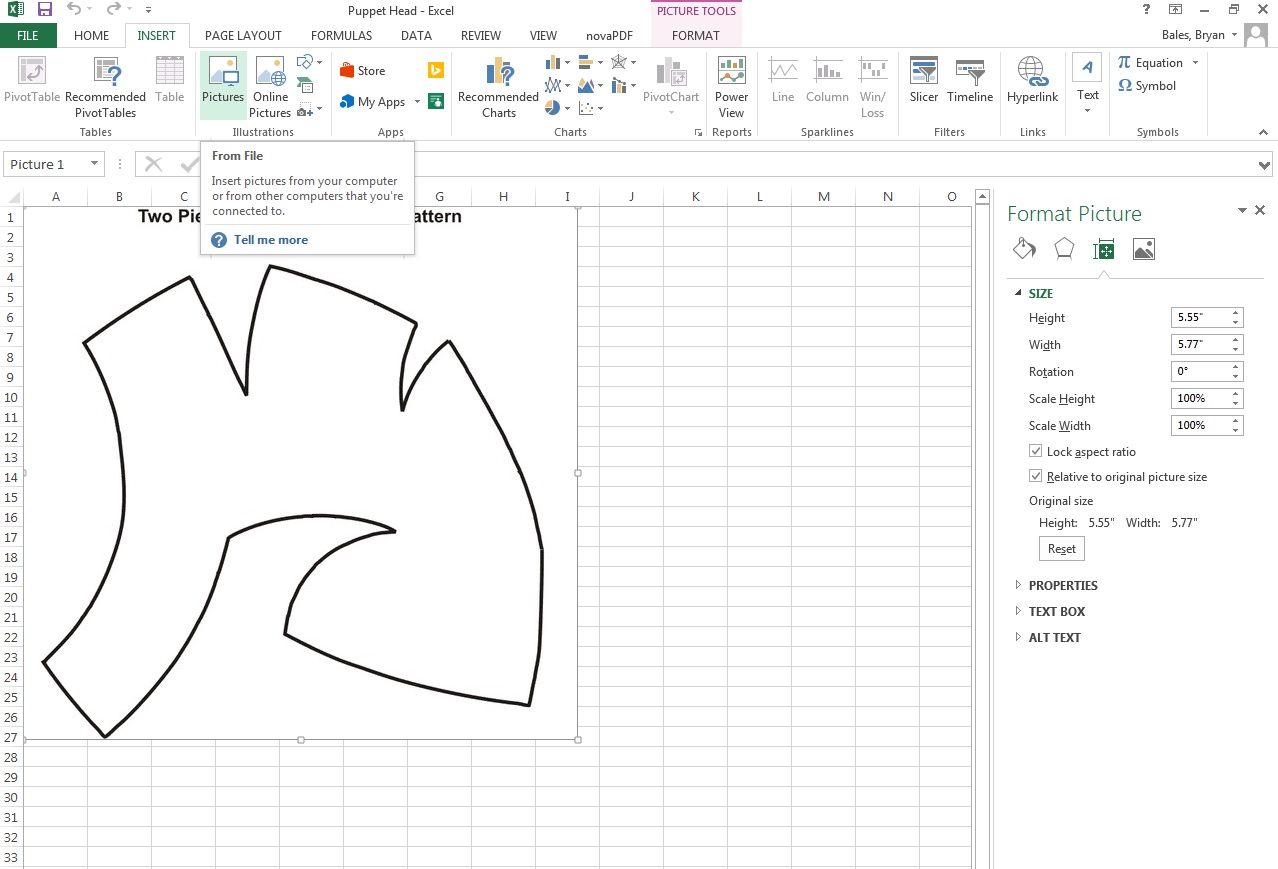Insert a Win/Loss sparkline

click(872, 85)
